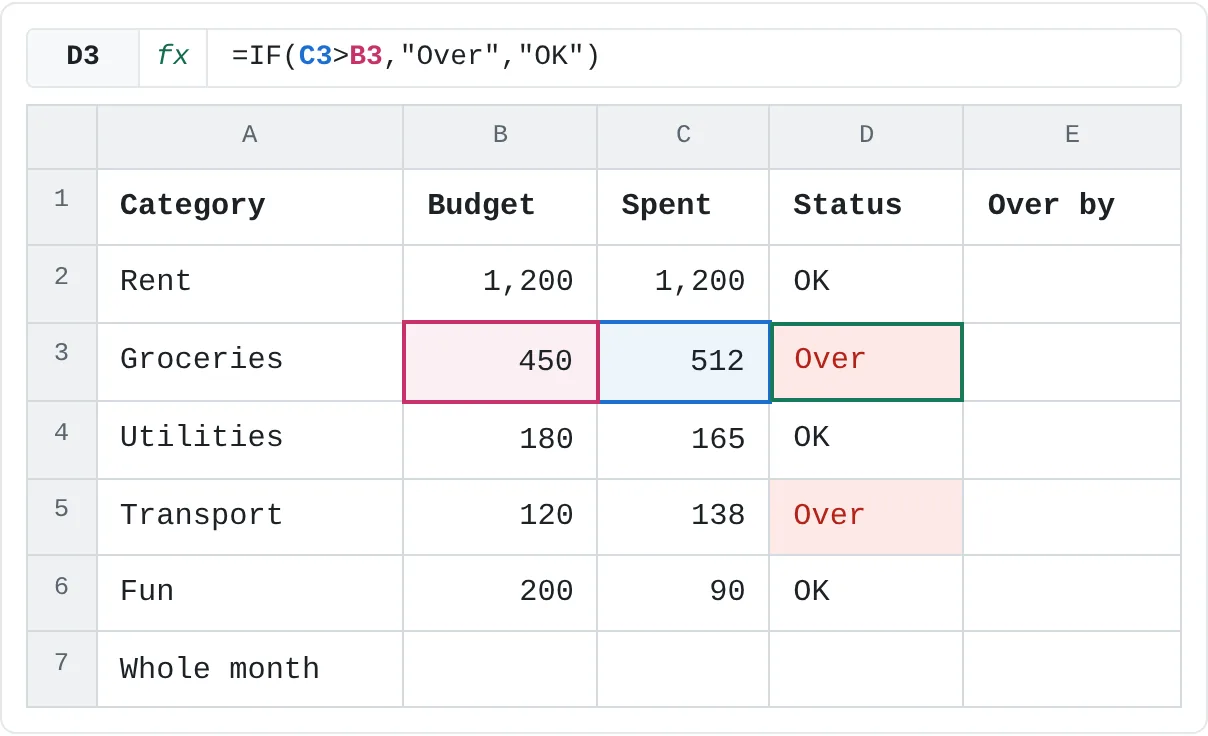Image resolution: width=1208 pixels, height=736 pixels.
Task: Click the Groceries spent cell showing 512
Action: point(683,361)
